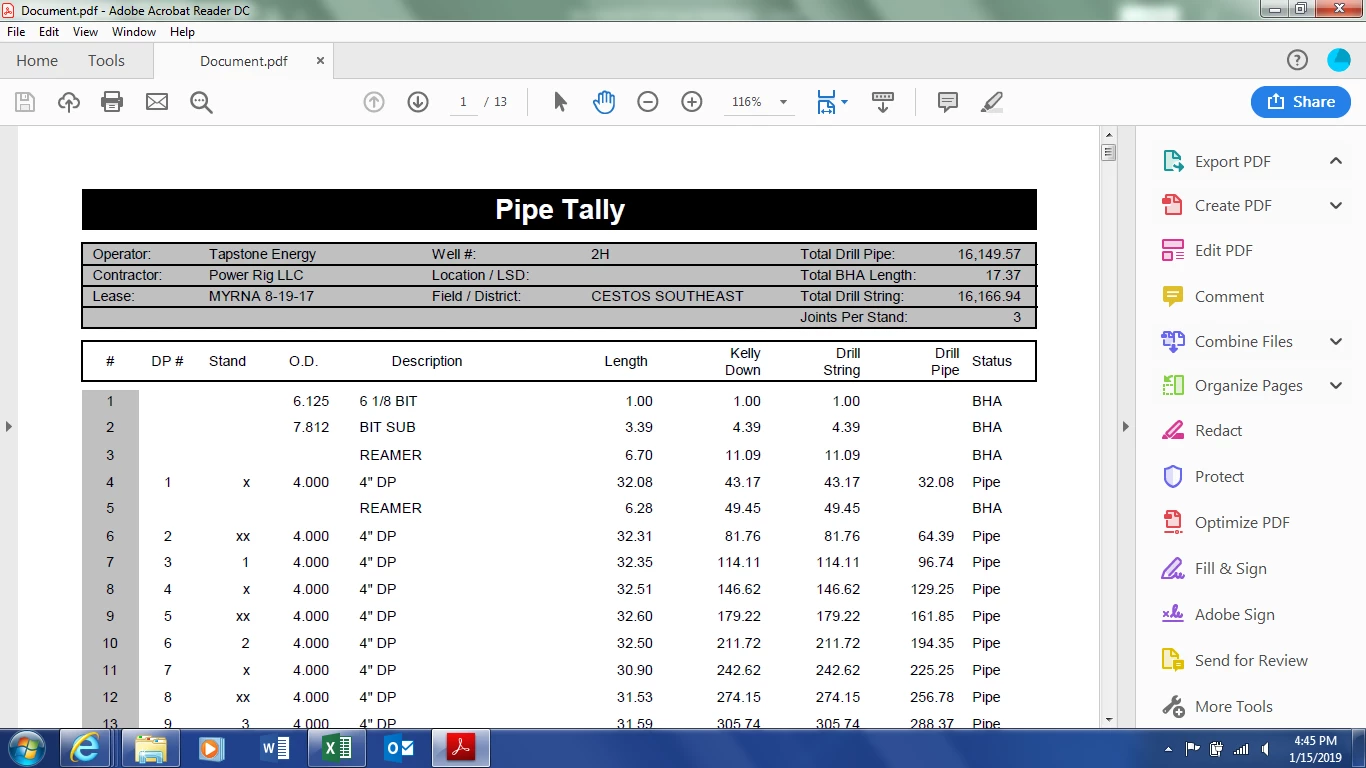Open Outlook from the taskbar
The width and height of the screenshot is (1366, 768).
coord(399,748)
